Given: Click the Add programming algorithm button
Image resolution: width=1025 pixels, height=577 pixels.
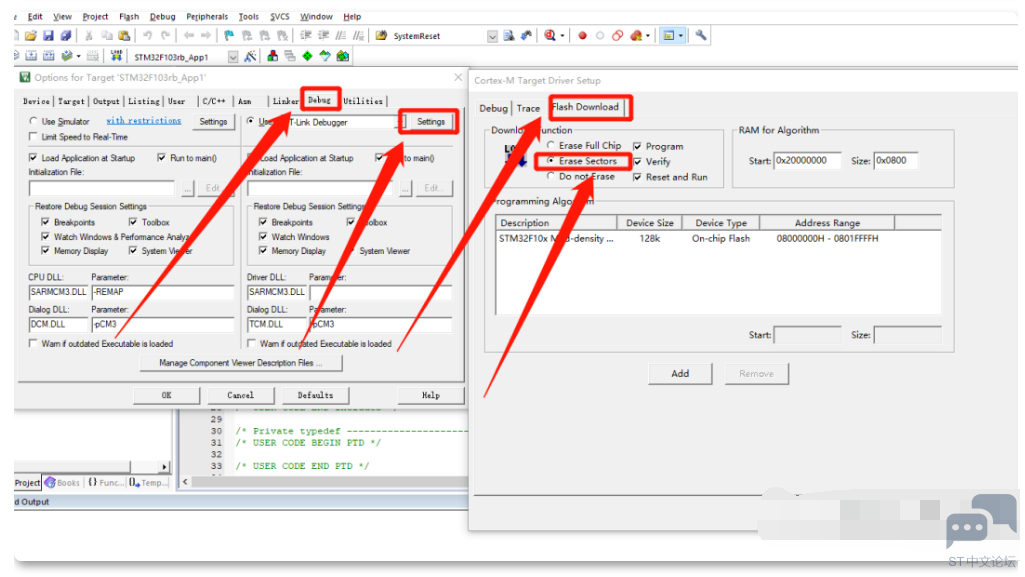Looking at the screenshot, I should pyautogui.click(x=680, y=373).
